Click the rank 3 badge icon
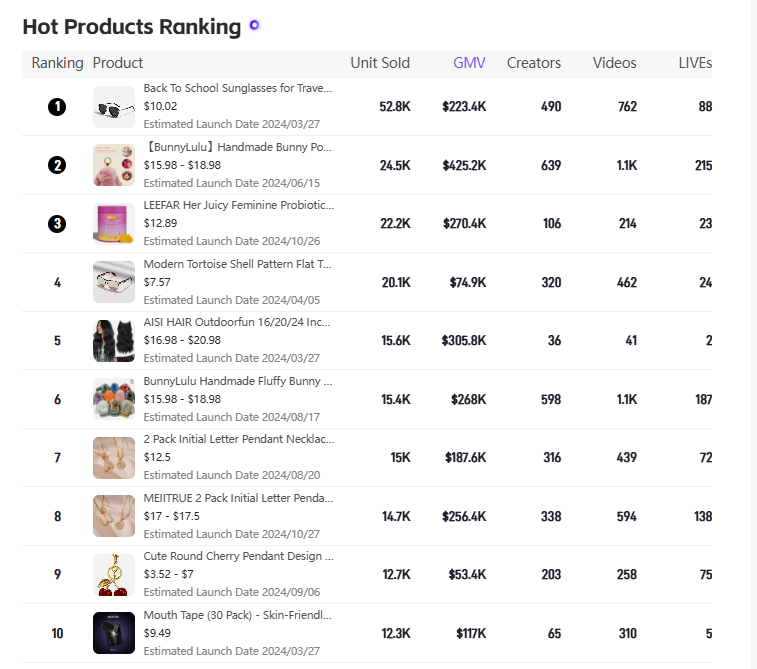The width and height of the screenshot is (757, 669). (57, 223)
